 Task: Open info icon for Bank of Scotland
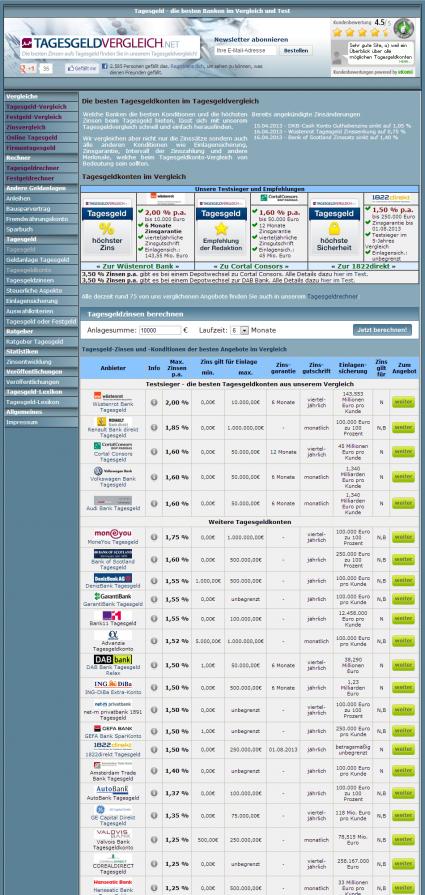(x=153, y=559)
